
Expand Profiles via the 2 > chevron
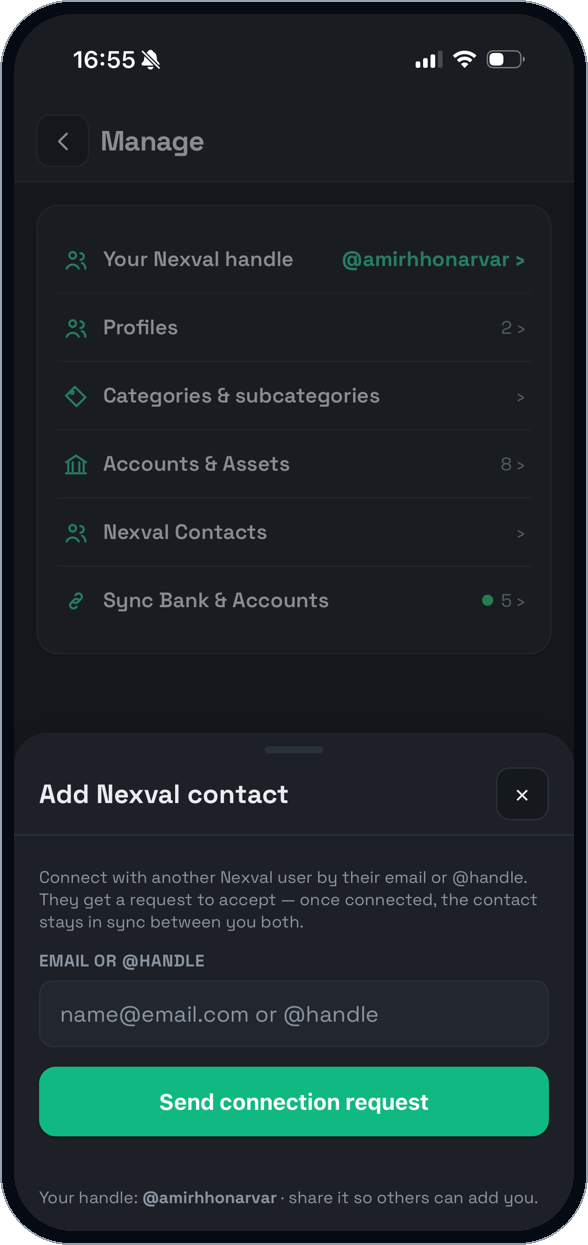point(513,328)
